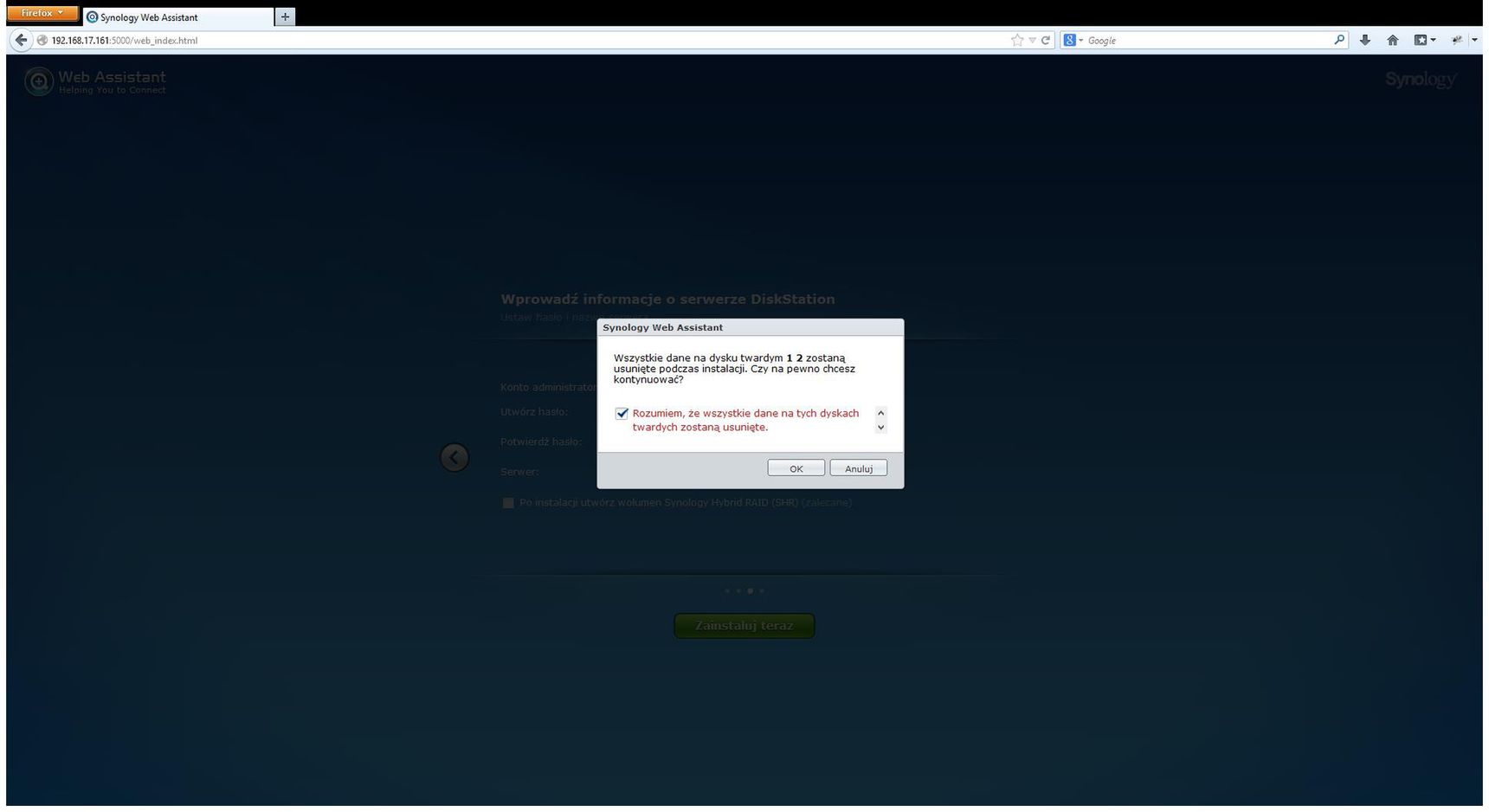Viewport: 1489px width, 812px height.
Task: Click the wizard previous step arrow
Action: [454, 457]
